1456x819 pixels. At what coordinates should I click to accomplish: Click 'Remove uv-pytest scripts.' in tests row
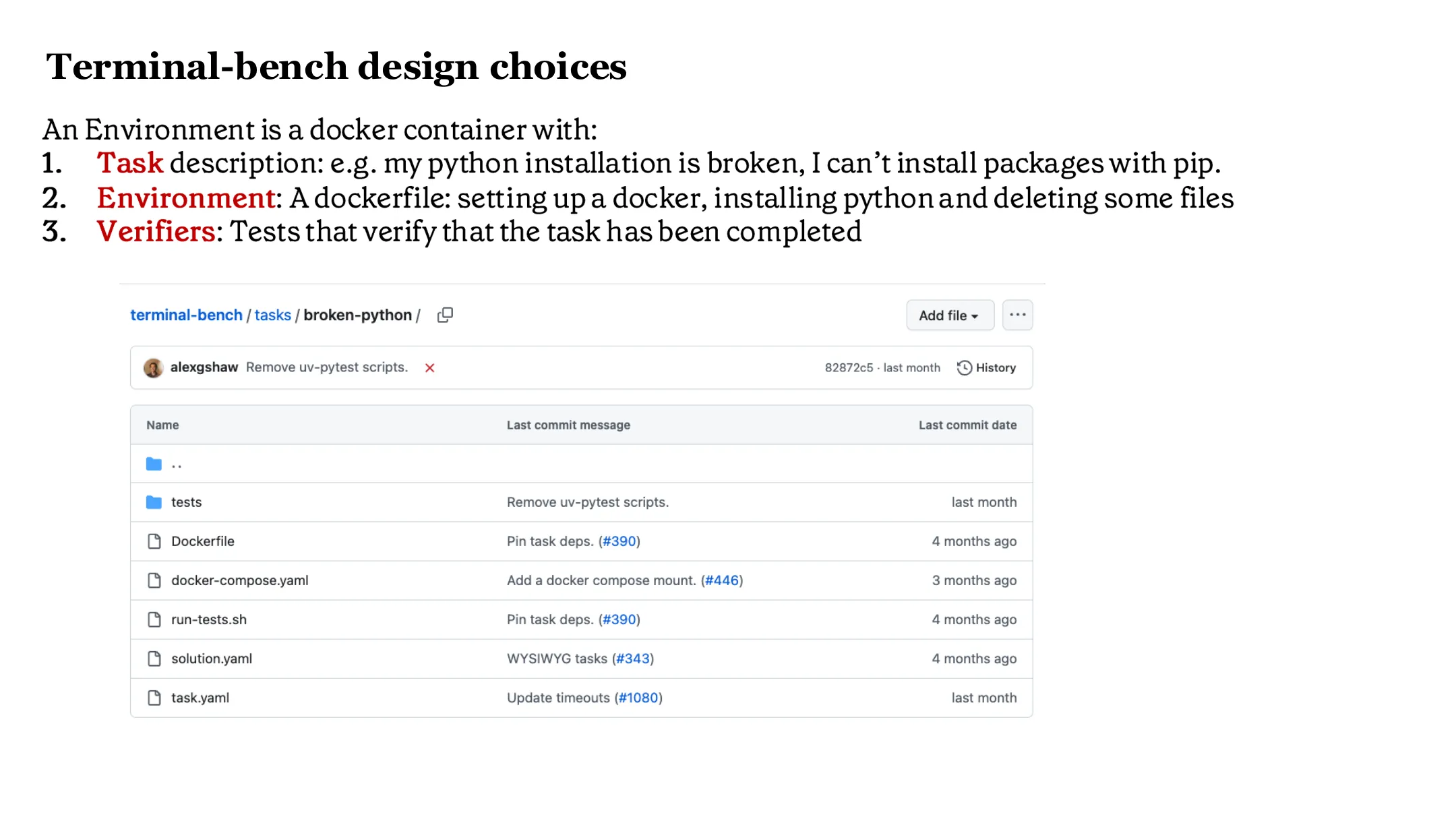click(588, 502)
